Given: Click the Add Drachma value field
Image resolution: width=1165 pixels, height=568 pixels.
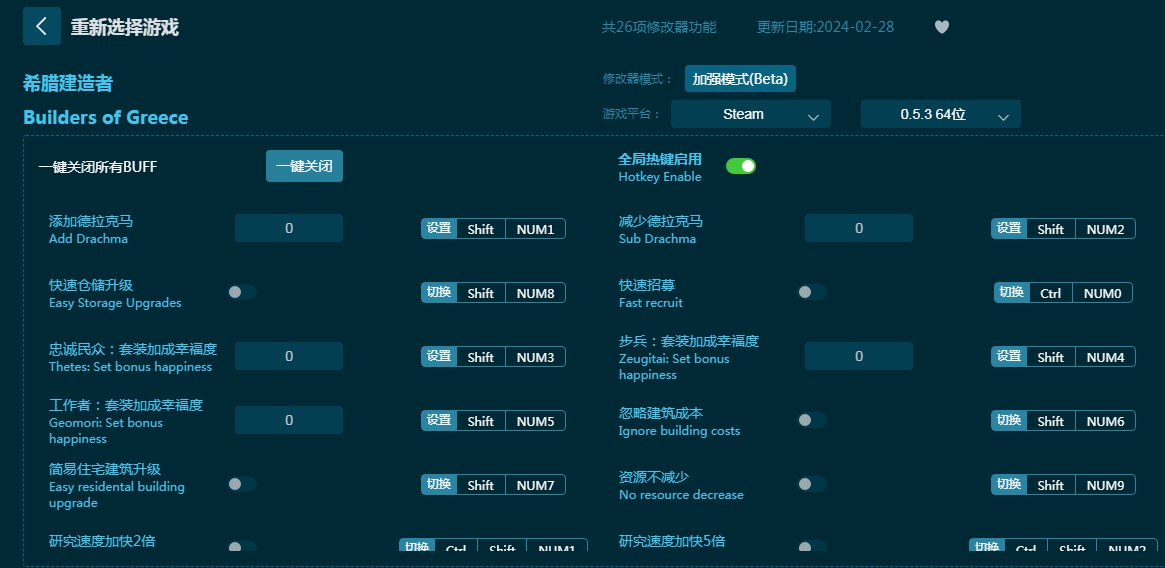Looking at the screenshot, I should [289, 228].
